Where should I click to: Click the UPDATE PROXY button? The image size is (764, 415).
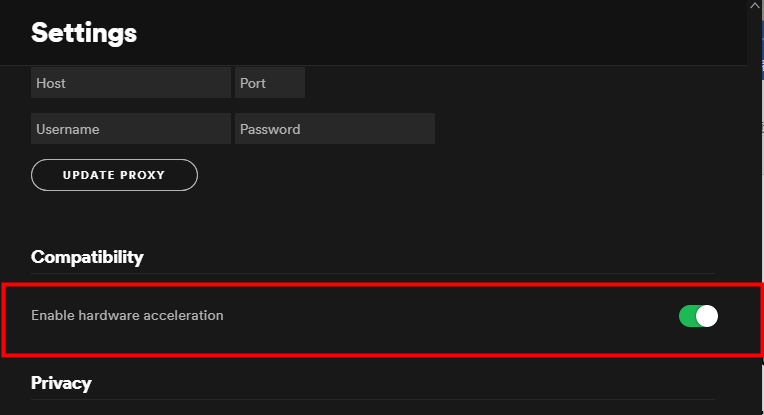114,175
